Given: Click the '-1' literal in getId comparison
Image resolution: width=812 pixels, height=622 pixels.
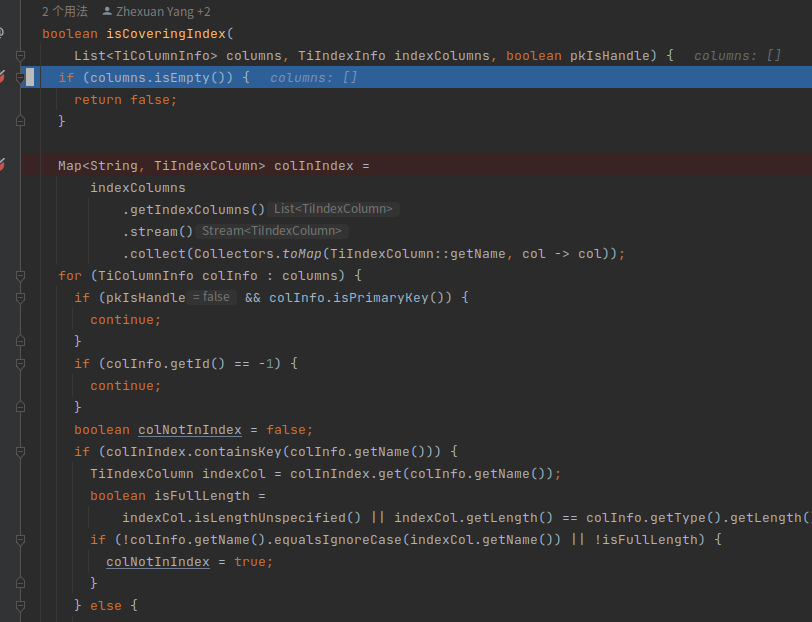Looking at the screenshot, I should click(266, 364).
